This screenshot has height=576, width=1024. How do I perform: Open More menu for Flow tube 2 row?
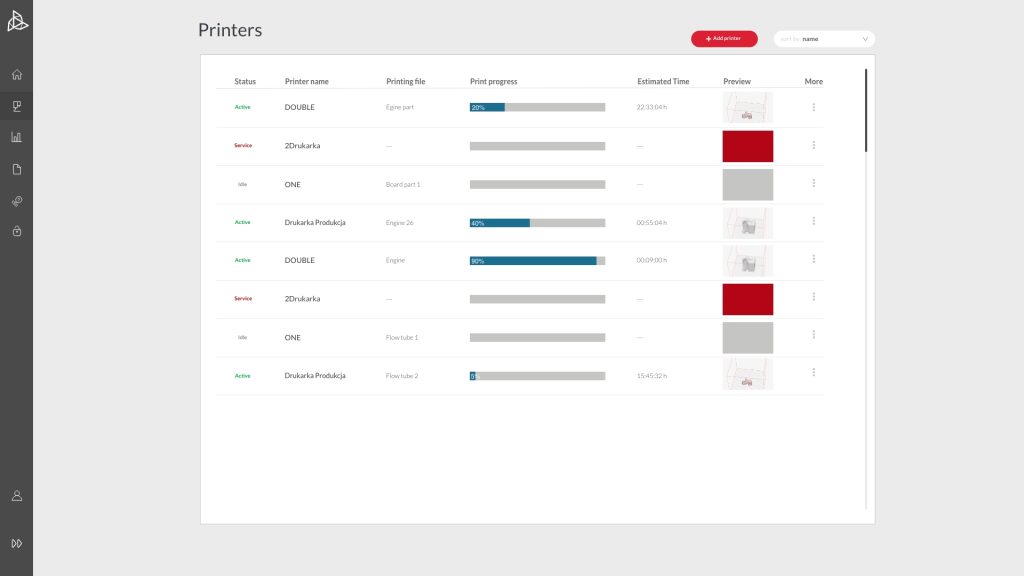[814, 372]
